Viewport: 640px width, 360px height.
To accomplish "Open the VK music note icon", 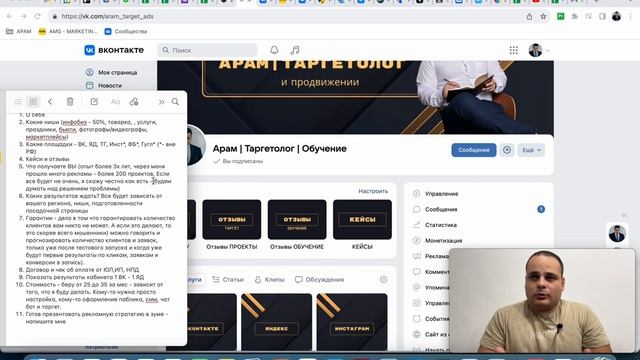I will [295, 50].
